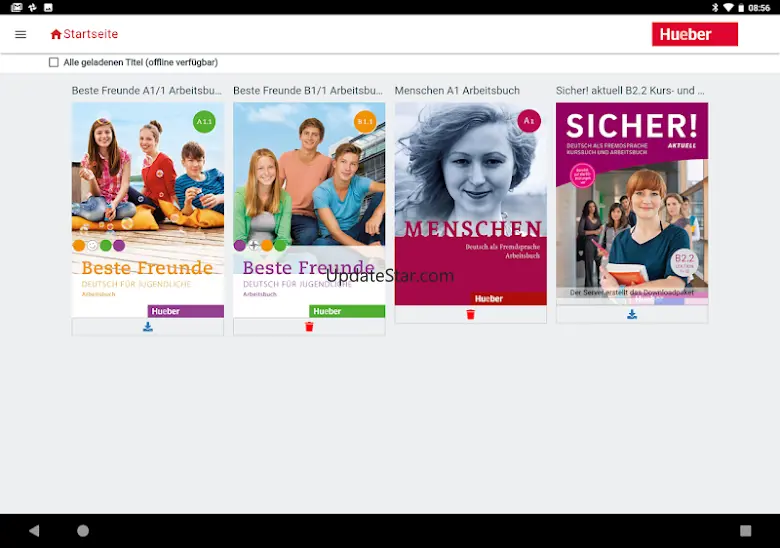Tap Android recent apps square button
The width and height of the screenshot is (780, 548).
tap(745, 531)
